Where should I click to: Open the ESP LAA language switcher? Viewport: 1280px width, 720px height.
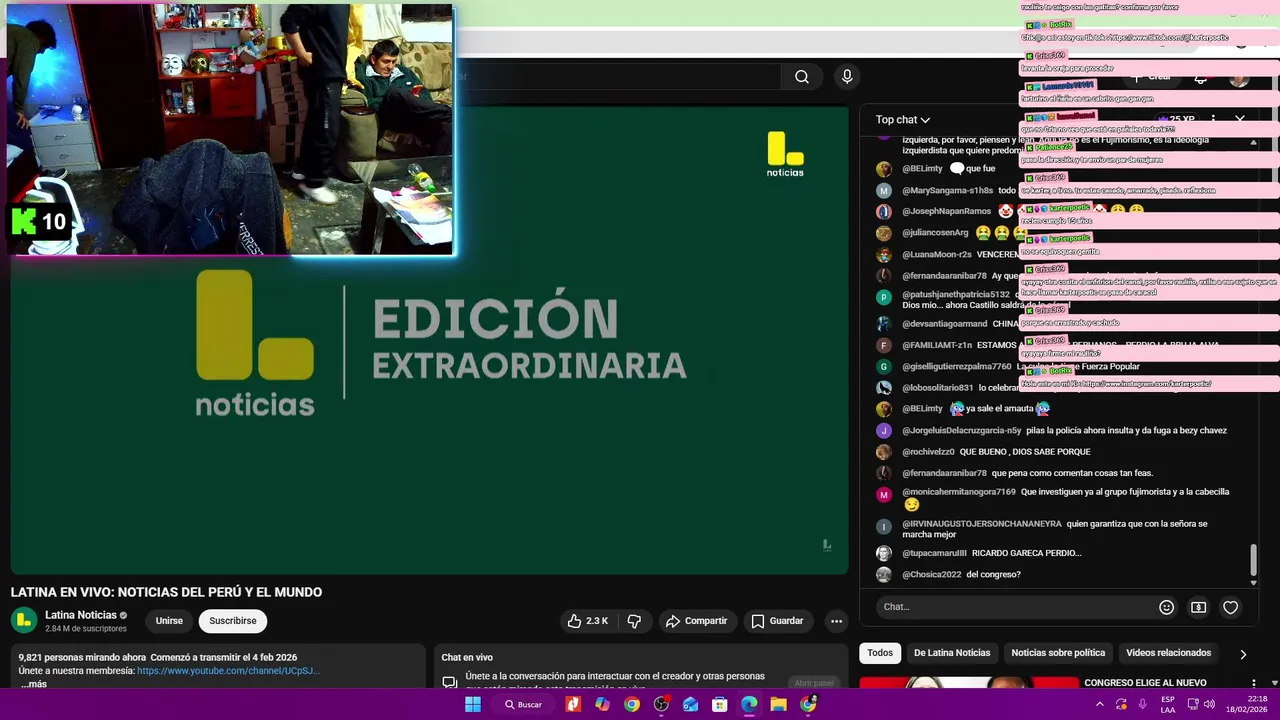(x=1168, y=704)
